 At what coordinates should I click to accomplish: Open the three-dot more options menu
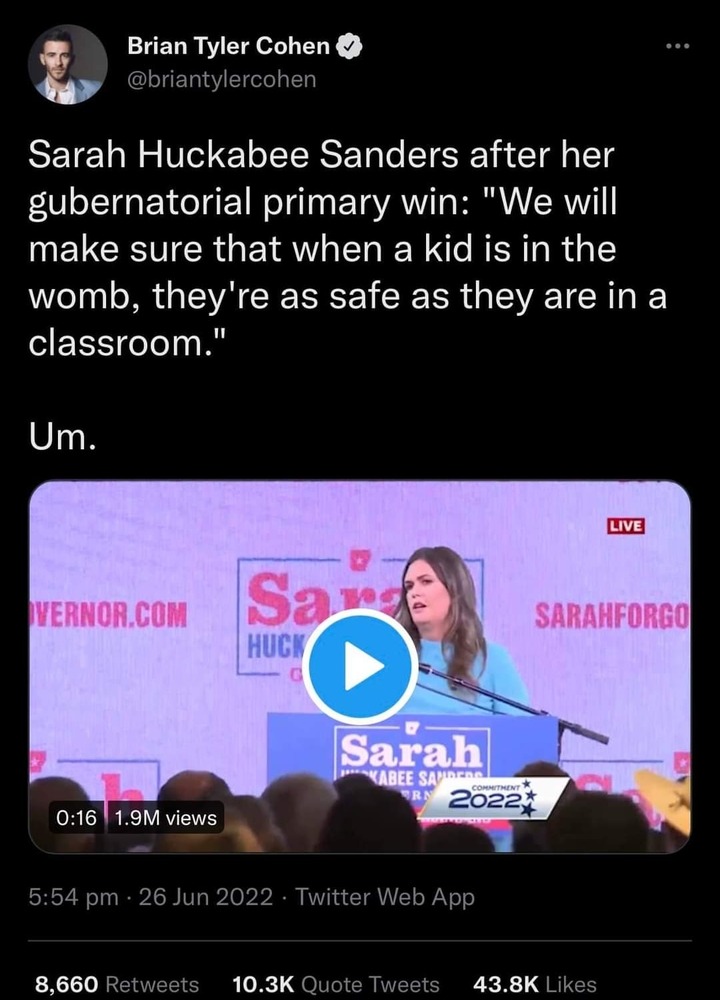[x=678, y=46]
